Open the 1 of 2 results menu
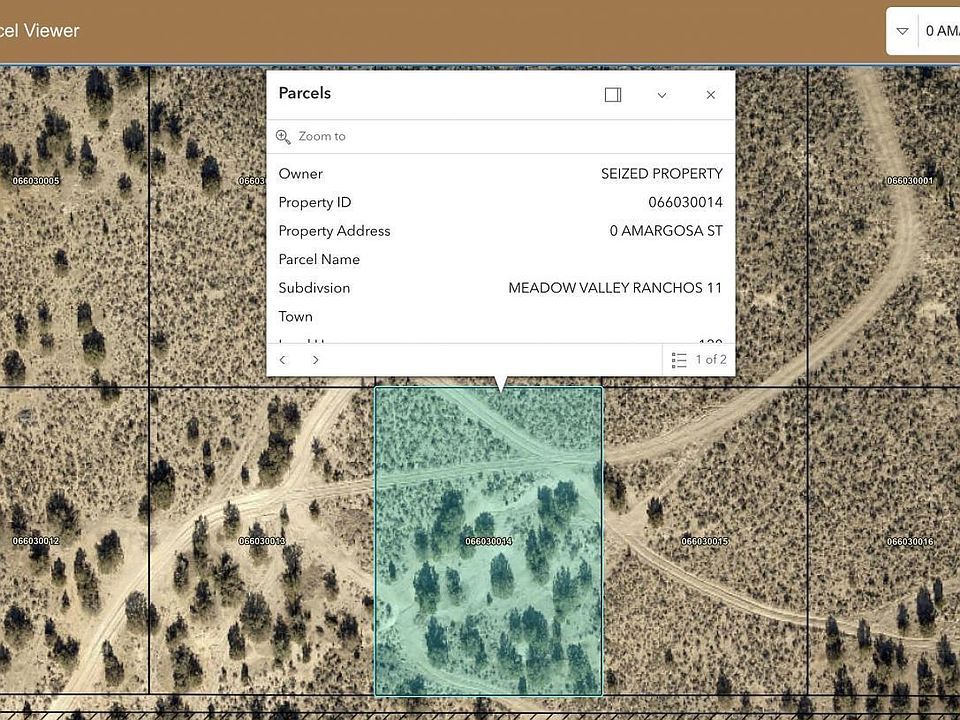Viewport: 960px width, 720px height. [x=699, y=360]
